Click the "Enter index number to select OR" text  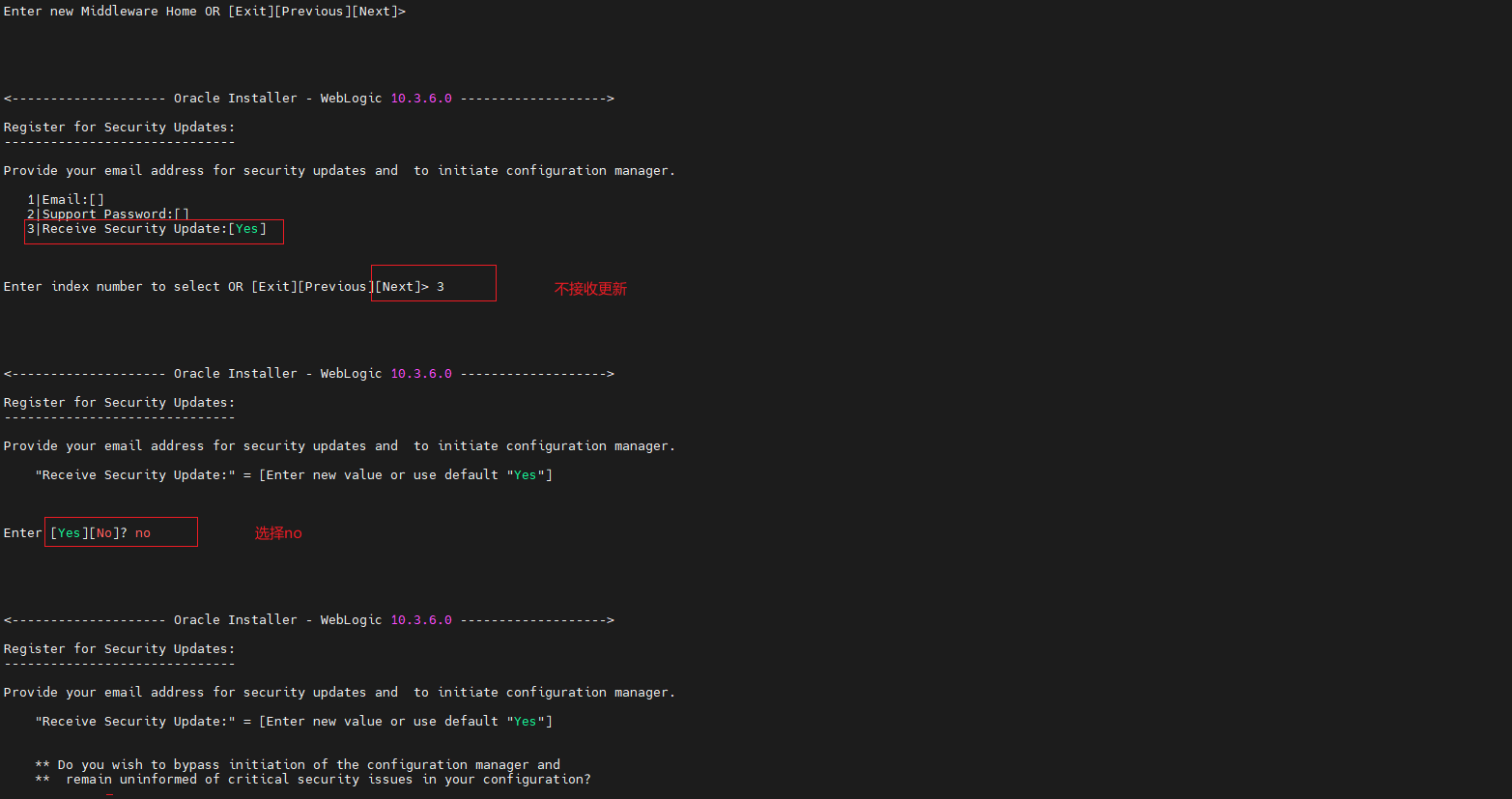click(x=124, y=287)
